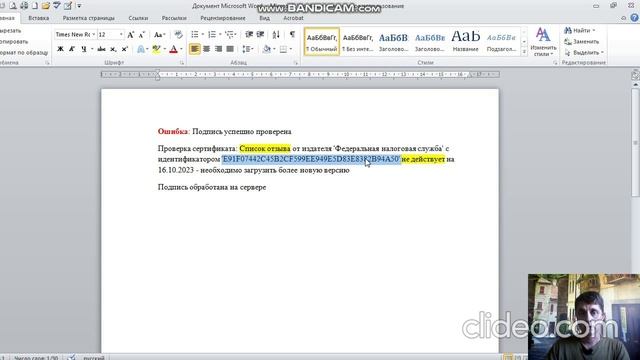
Task: Open font size dropdown showing 12
Action: (x=121, y=35)
